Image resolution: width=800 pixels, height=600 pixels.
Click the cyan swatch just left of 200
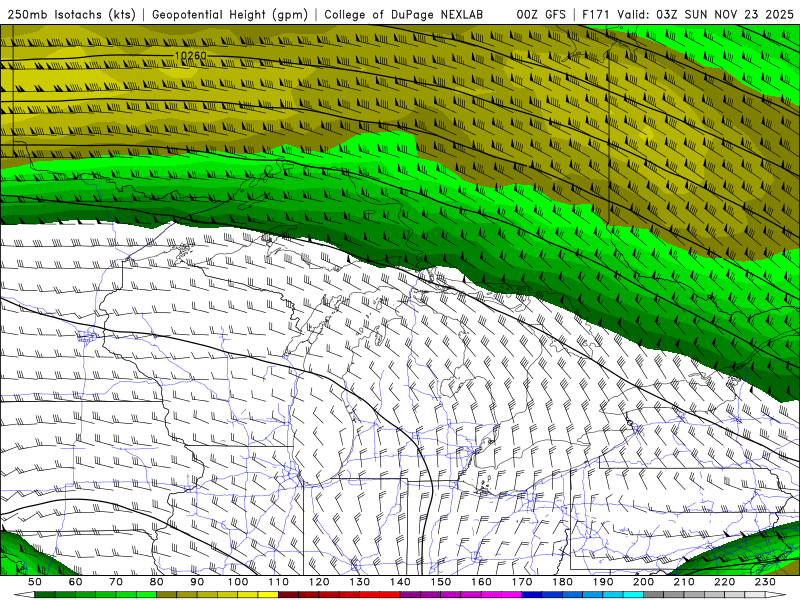point(634,595)
